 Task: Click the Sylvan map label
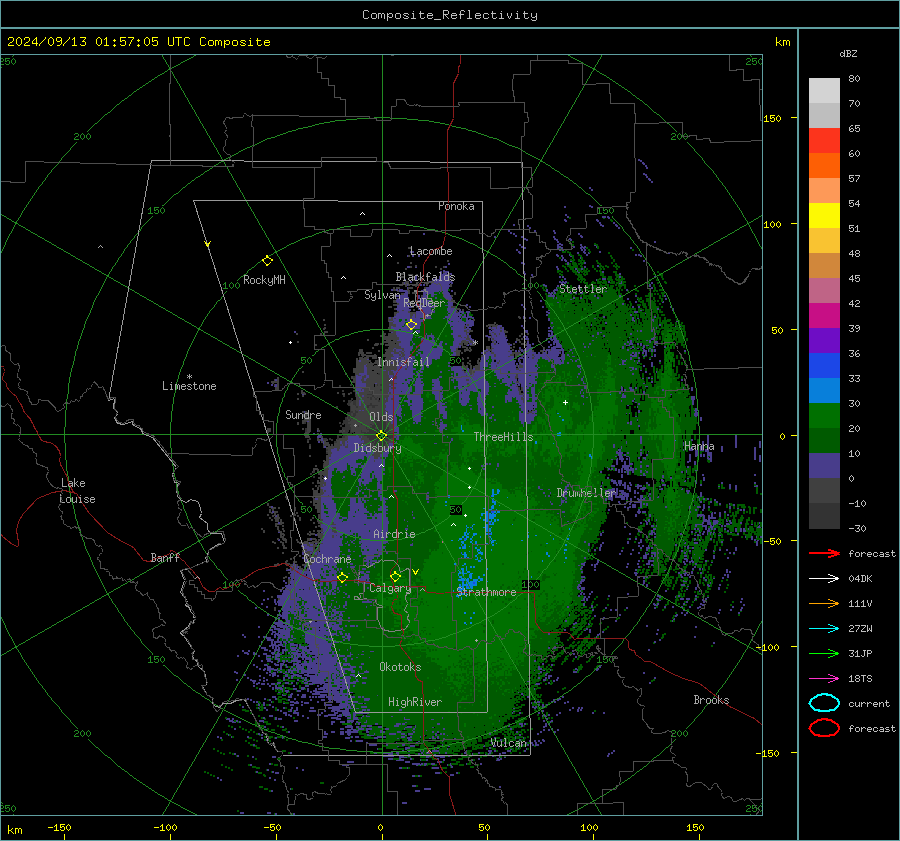click(x=382, y=295)
